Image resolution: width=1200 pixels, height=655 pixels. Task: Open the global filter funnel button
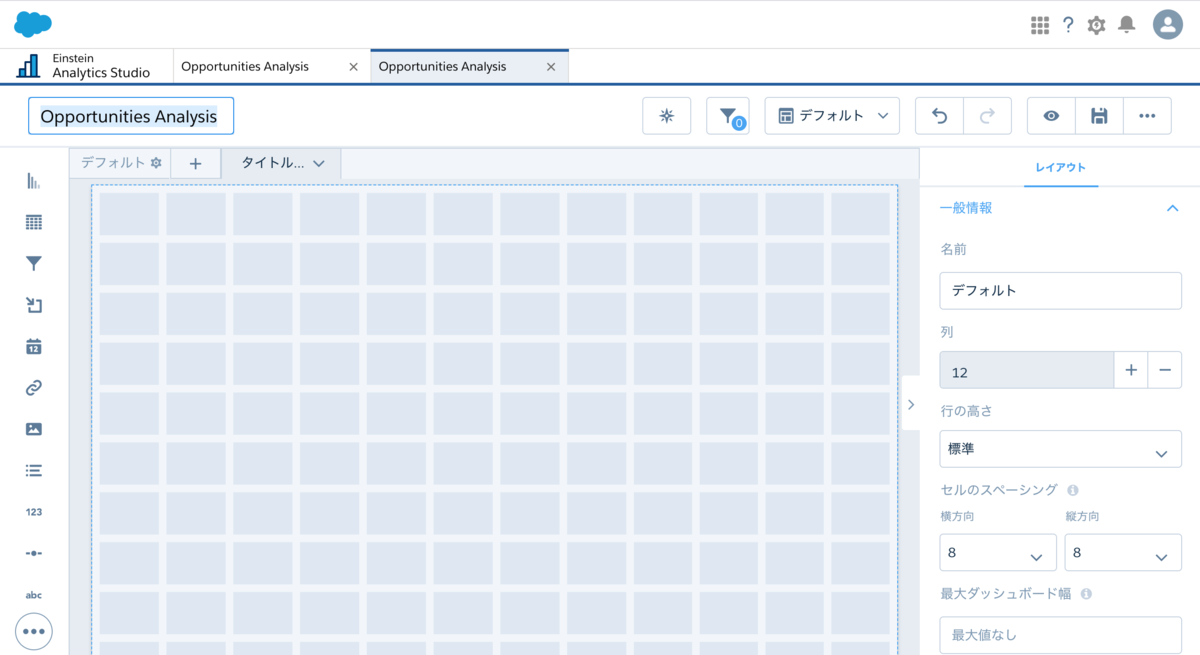728,116
